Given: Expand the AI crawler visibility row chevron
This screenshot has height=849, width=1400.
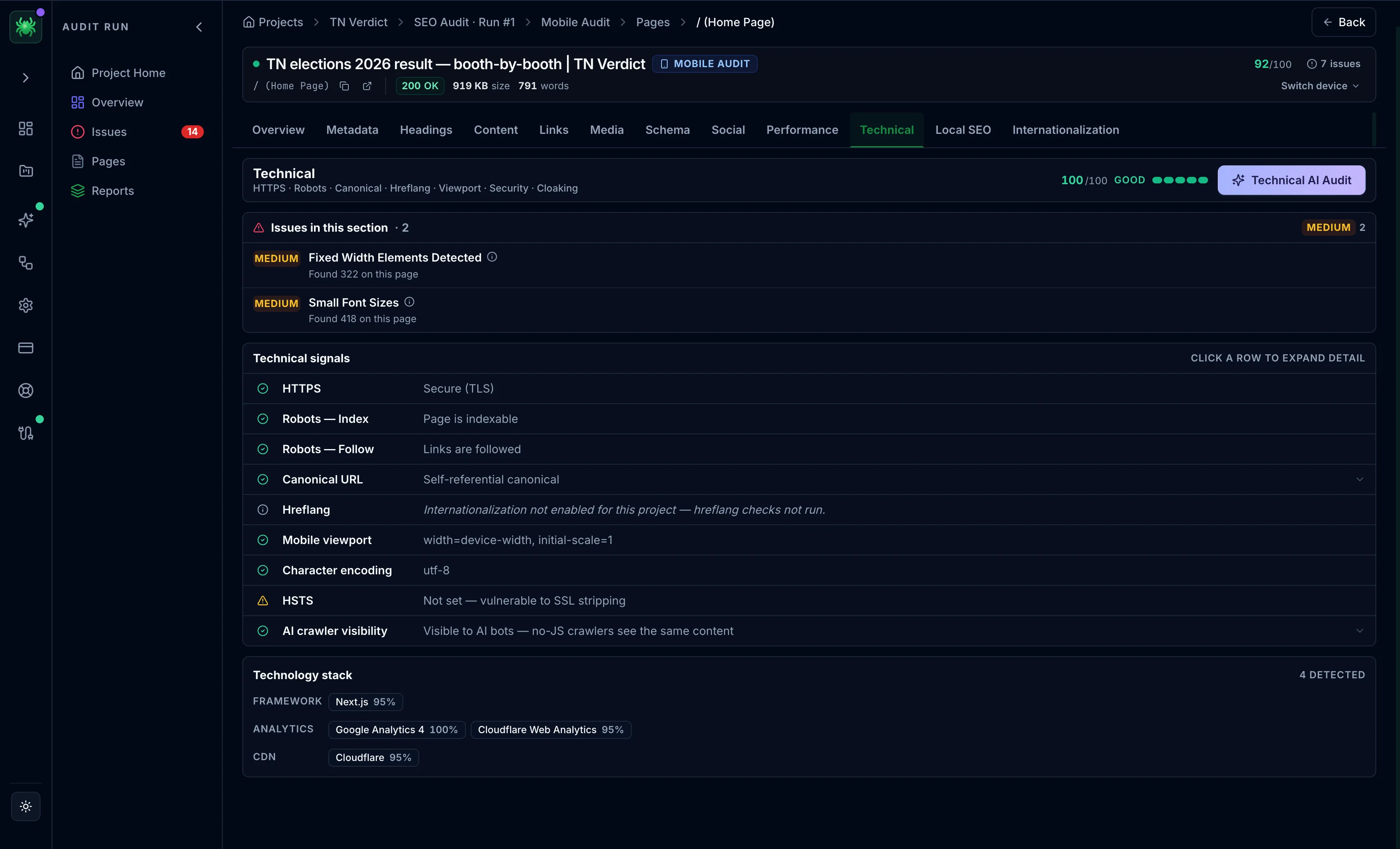Looking at the screenshot, I should coord(1359,631).
